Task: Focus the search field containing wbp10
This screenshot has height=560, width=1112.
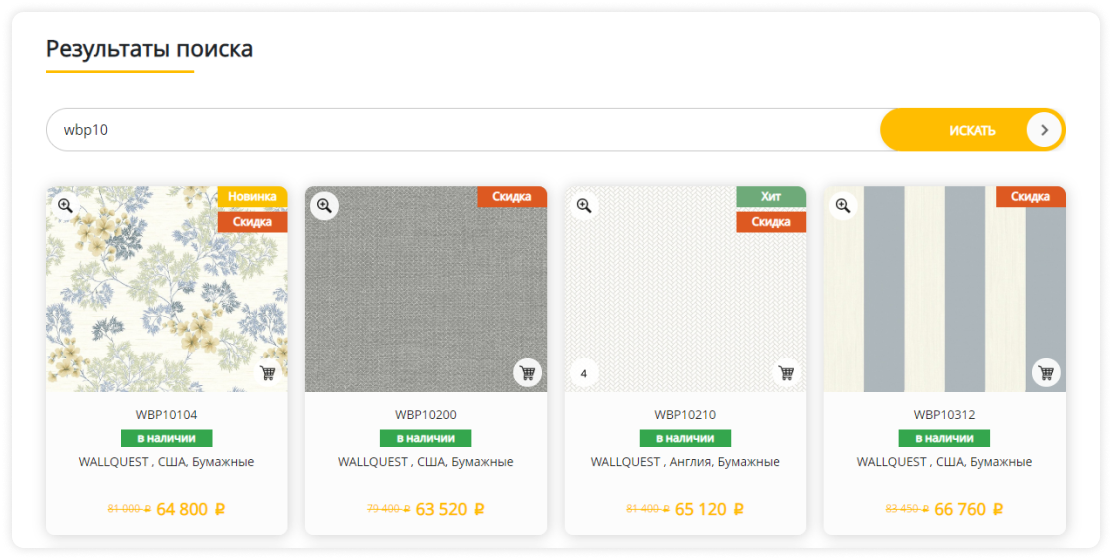Action: click(460, 130)
